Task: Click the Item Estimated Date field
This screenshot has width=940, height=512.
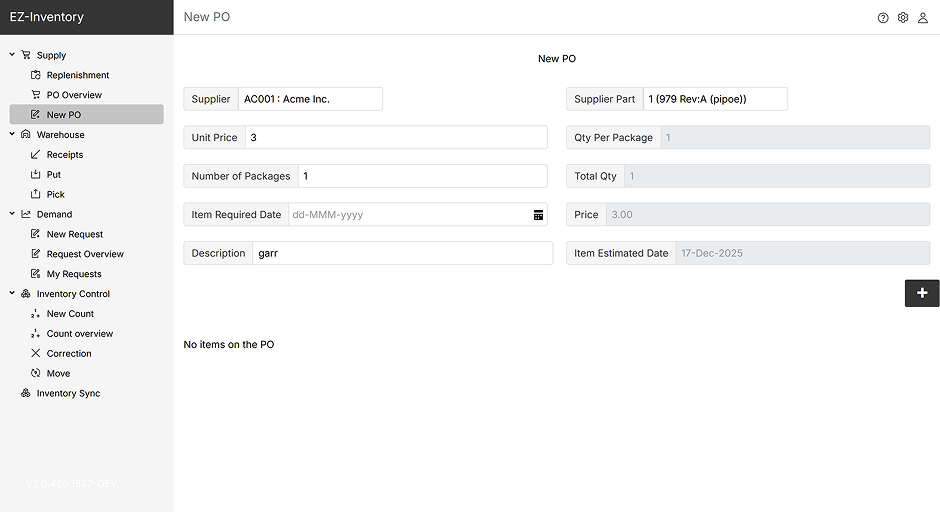Action: click(x=803, y=253)
